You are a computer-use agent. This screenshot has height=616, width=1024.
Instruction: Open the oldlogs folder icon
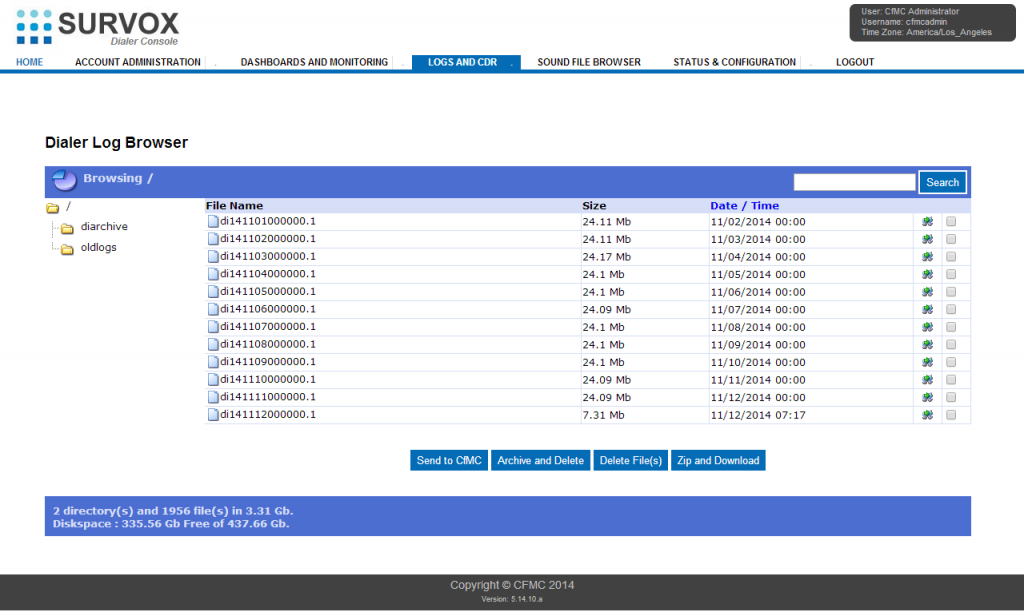[x=66, y=247]
